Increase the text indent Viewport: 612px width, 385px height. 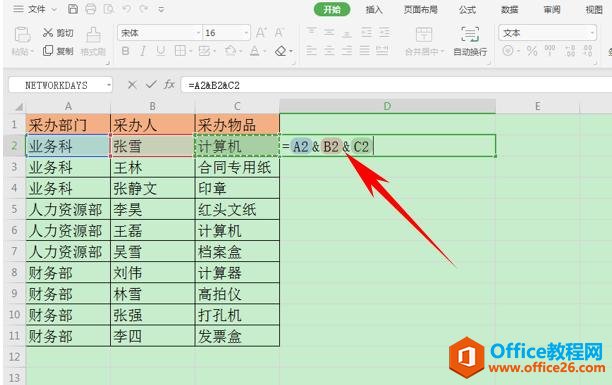click(384, 32)
